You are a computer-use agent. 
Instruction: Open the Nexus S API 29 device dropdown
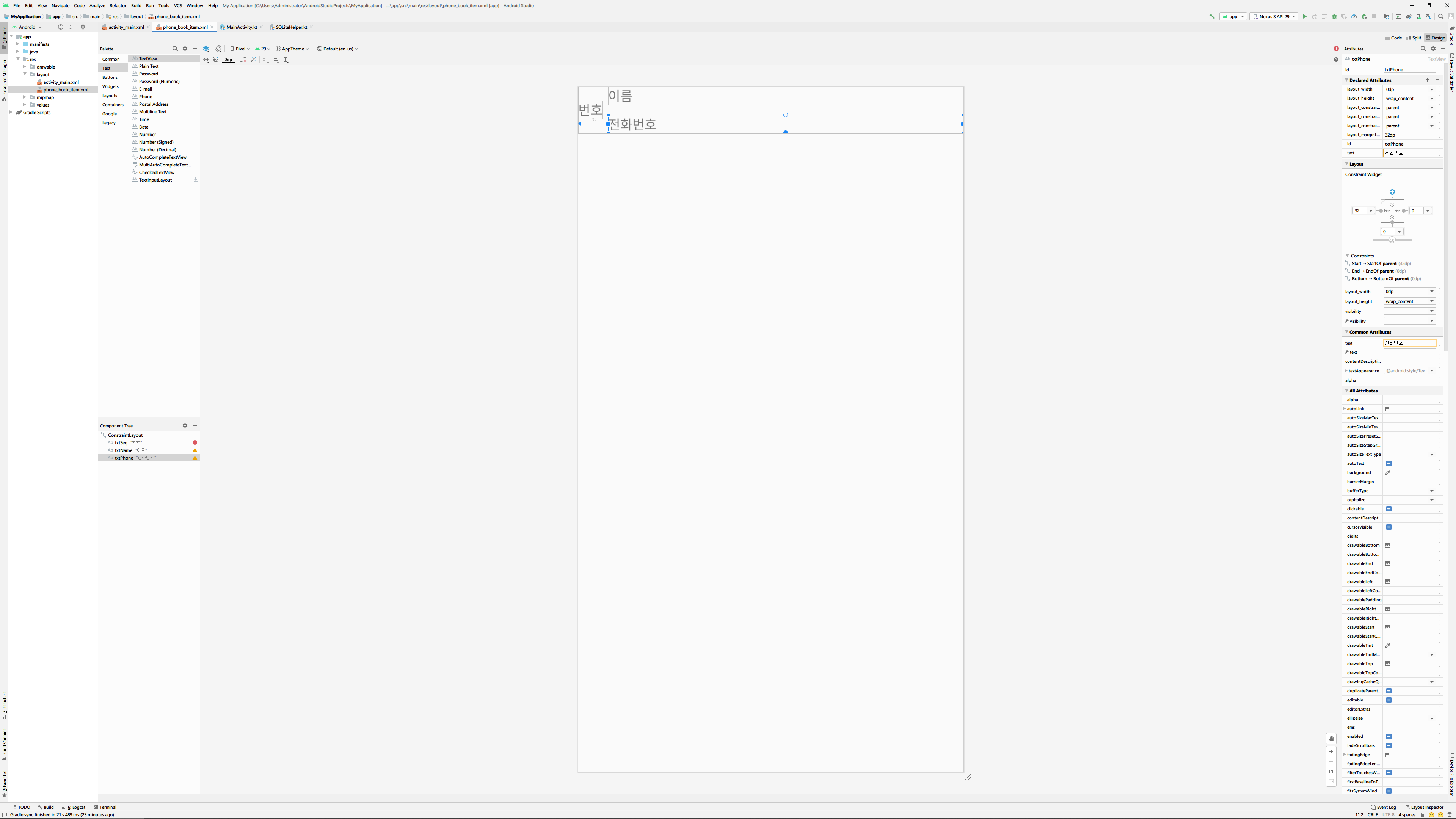click(x=1274, y=16)
